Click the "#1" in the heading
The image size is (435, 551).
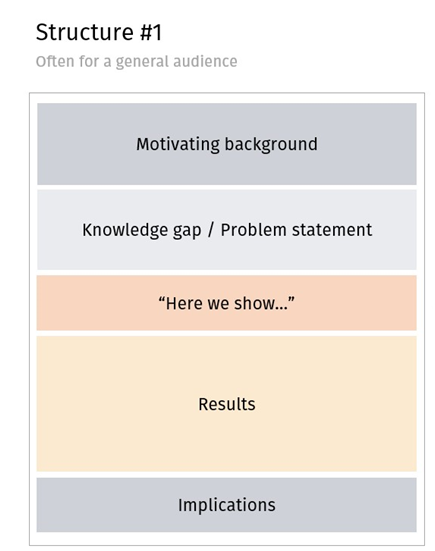click(x=151, y=32)
